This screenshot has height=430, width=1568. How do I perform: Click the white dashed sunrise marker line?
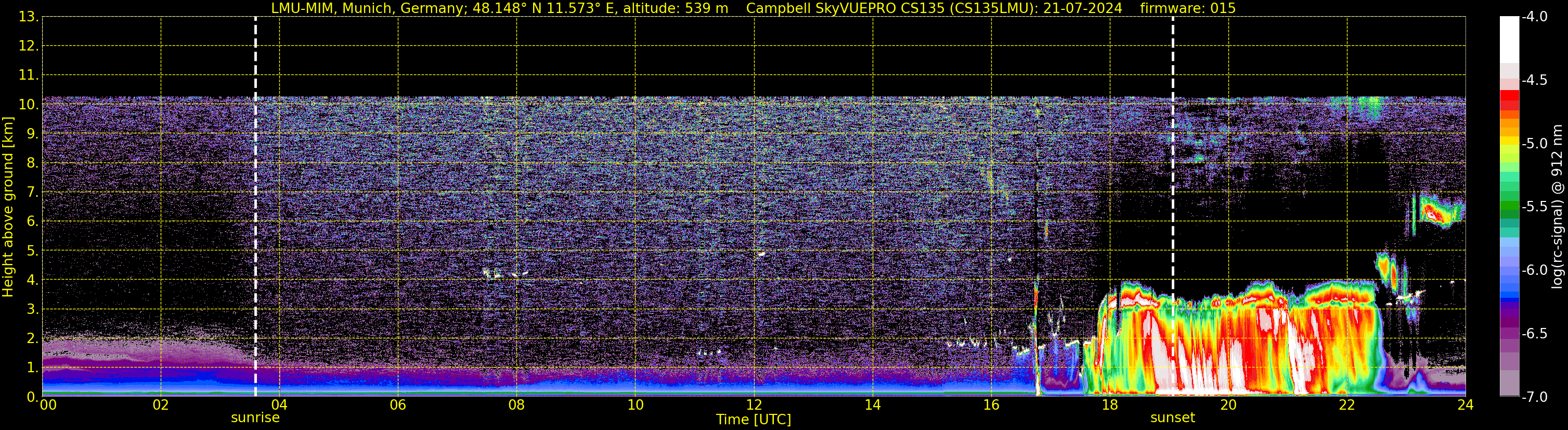tap(255, 207)
